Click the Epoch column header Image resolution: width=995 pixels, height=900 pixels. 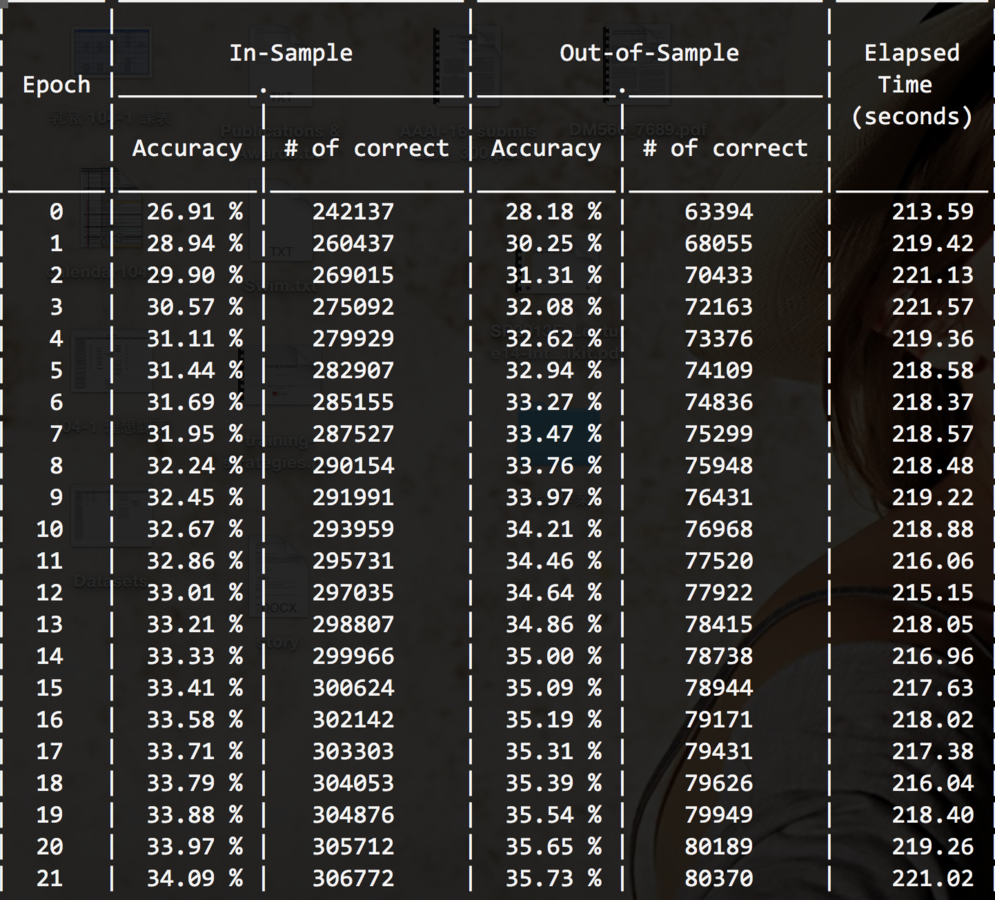tap(56, 85)
